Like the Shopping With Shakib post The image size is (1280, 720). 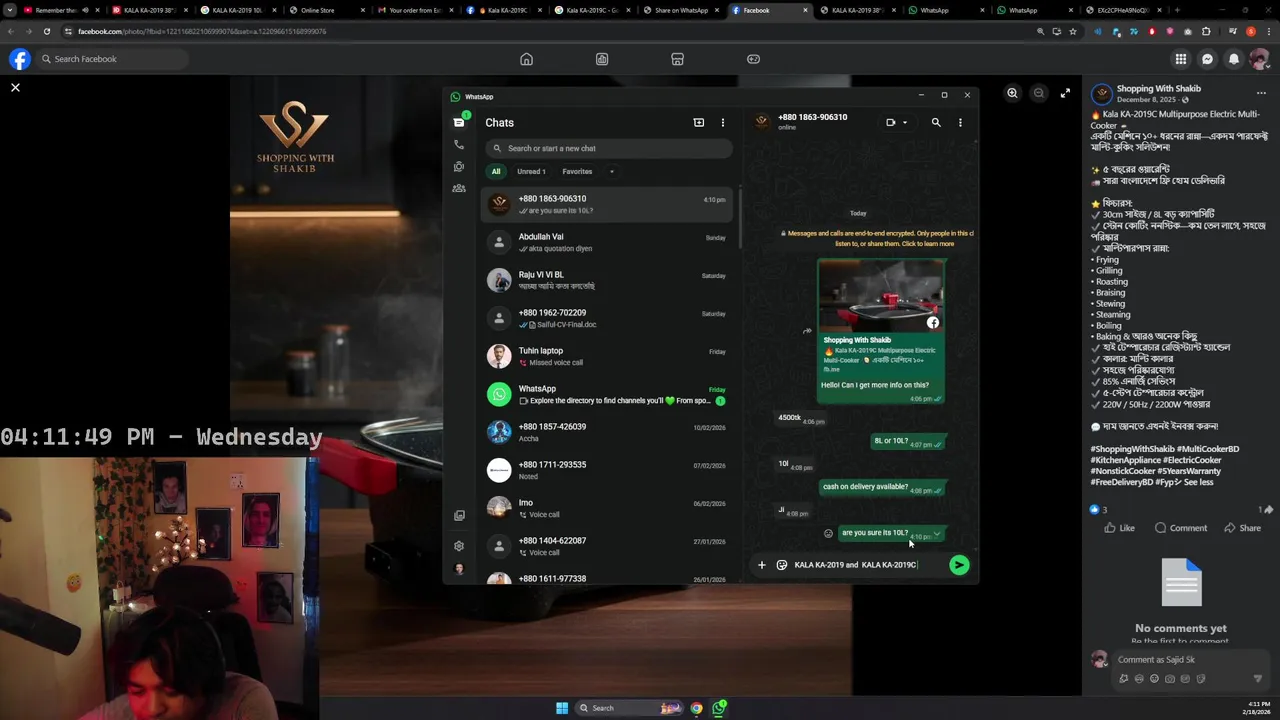1118,528
